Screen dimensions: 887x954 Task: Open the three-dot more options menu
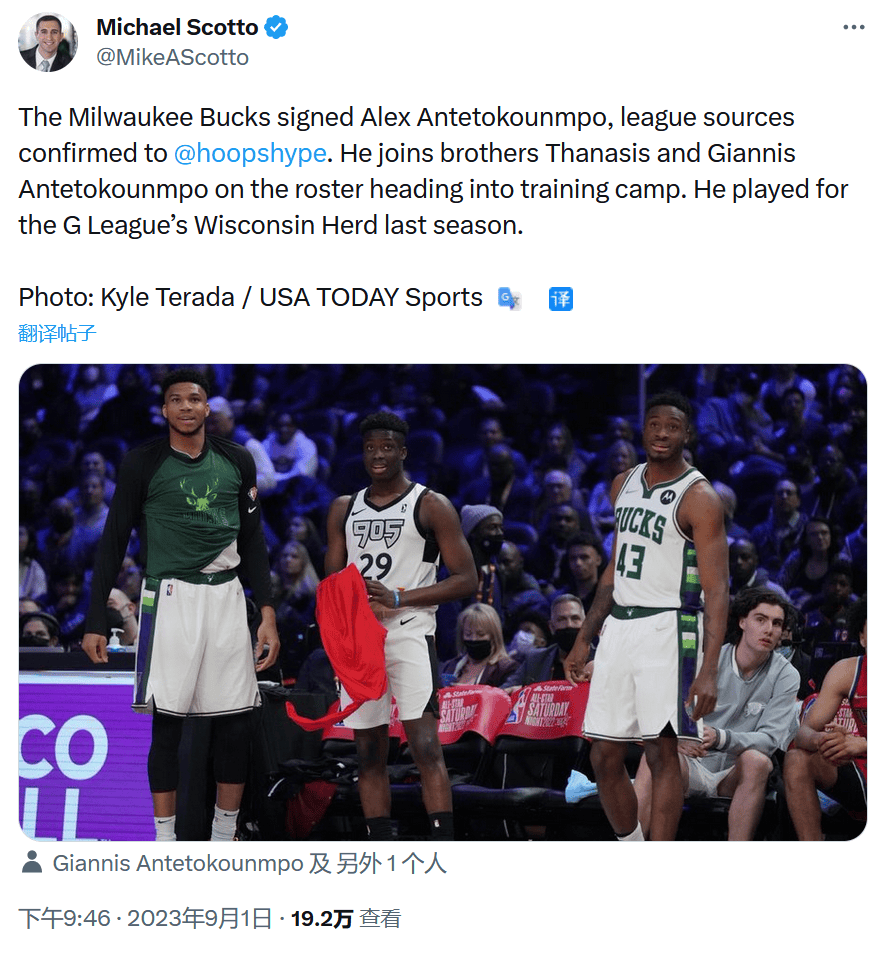click(854, 27)
